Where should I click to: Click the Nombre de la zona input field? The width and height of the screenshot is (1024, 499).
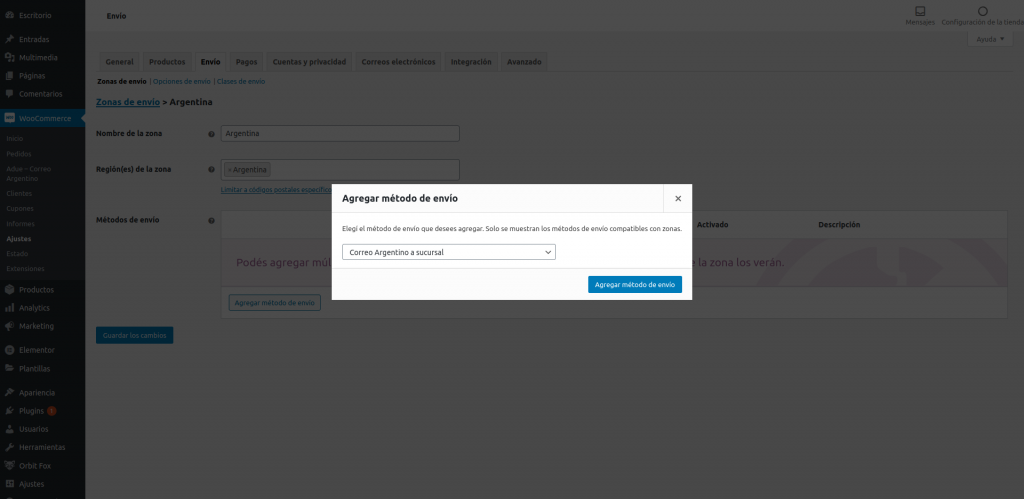[340, 133]
